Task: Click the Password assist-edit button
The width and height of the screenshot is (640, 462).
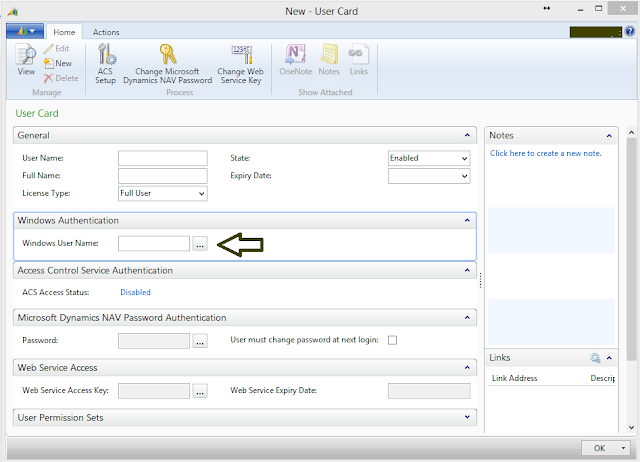Action: click(200, 341)
